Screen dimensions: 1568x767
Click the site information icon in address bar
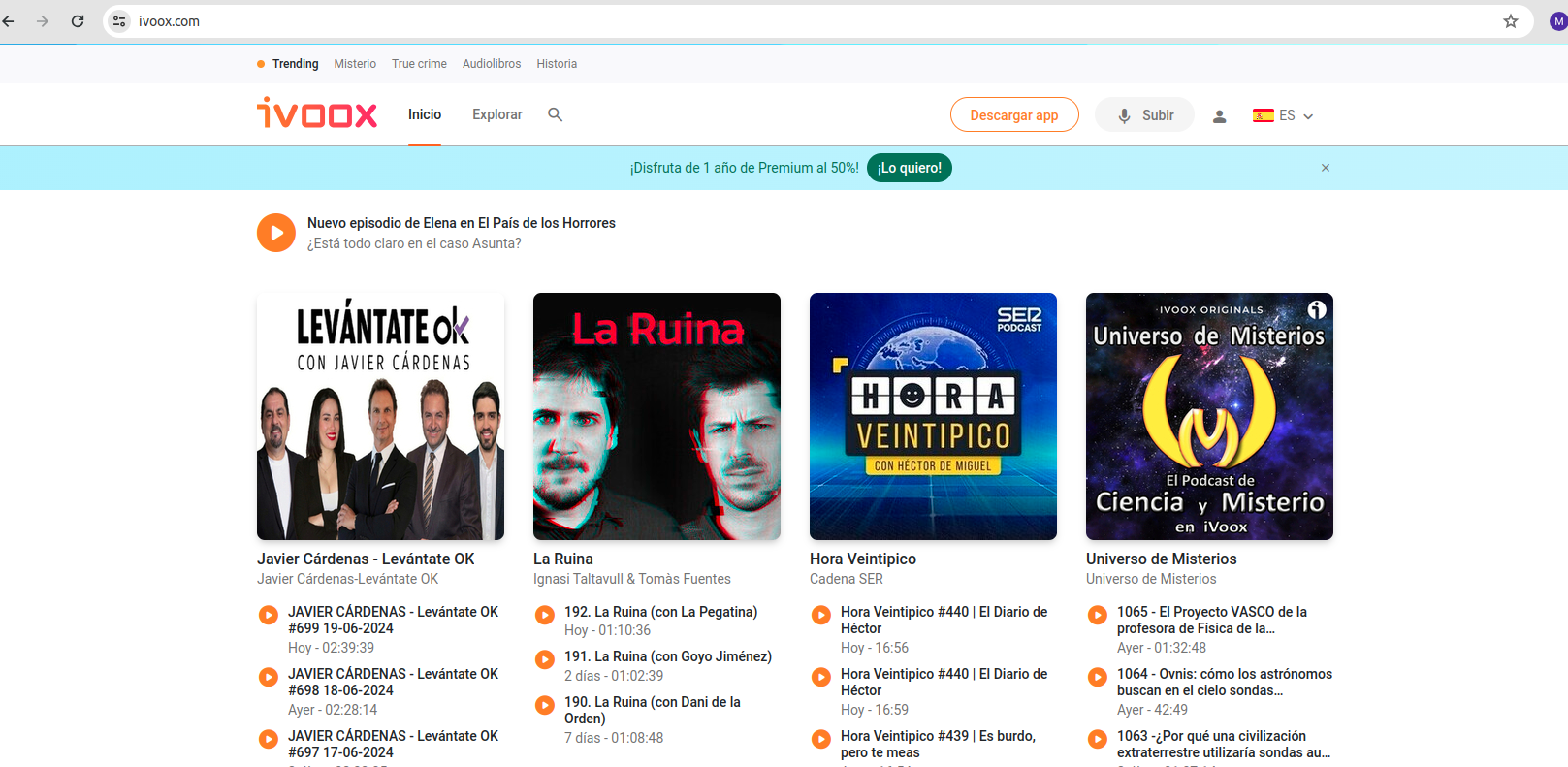click(x=119, y=21)
